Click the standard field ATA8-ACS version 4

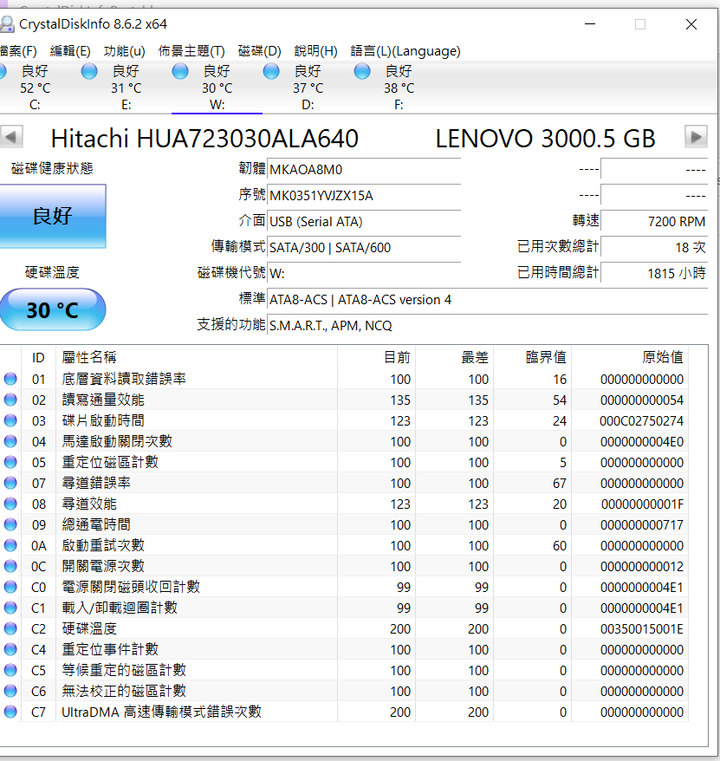[488, 300]
